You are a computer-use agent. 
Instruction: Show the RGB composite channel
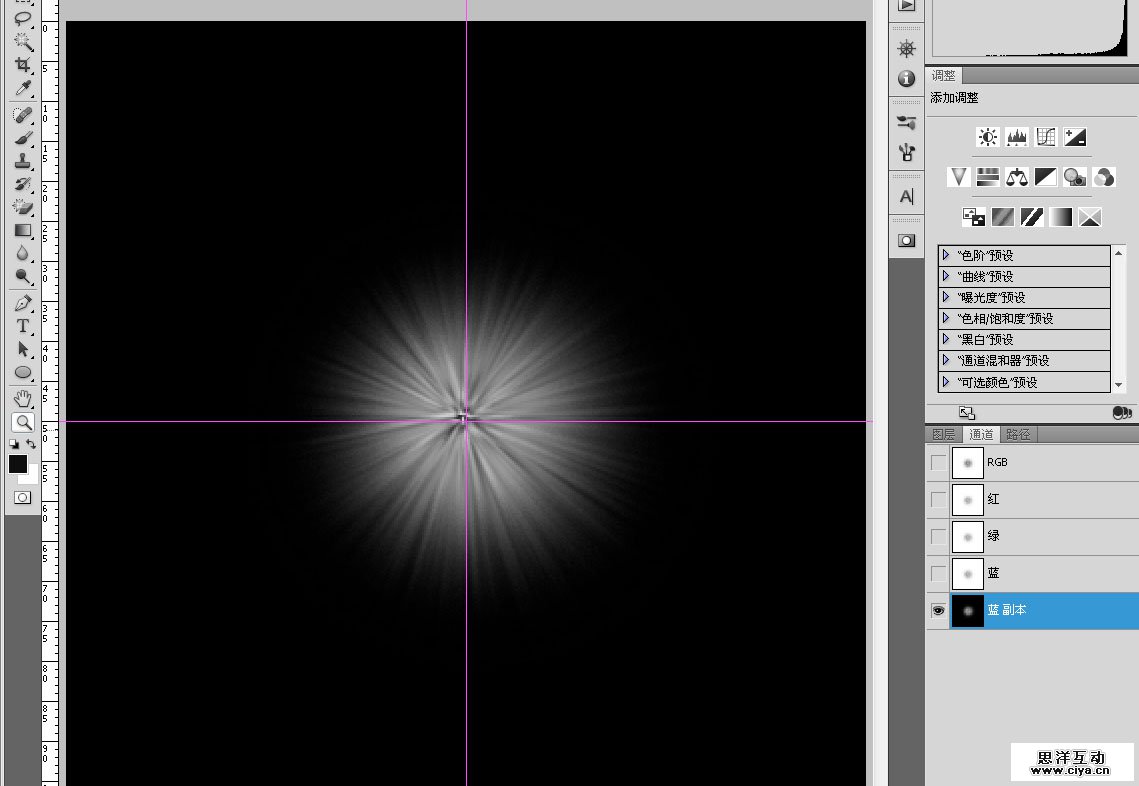[938, 463]
